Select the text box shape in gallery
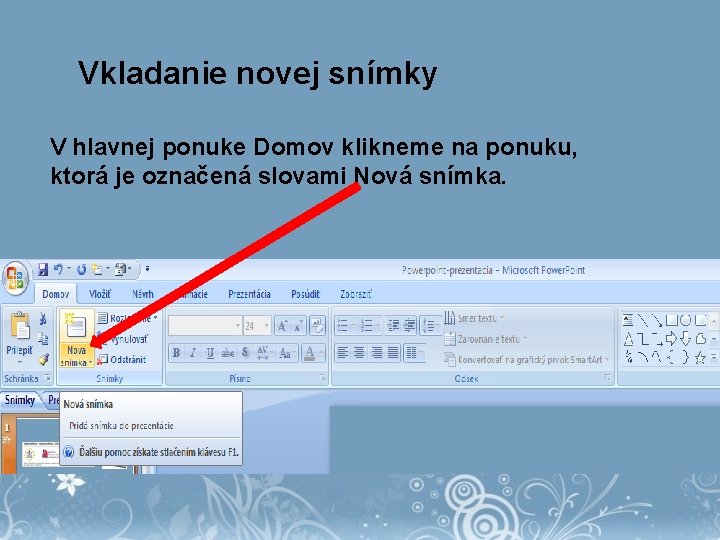720x540 pixels. tap(628, 320)
